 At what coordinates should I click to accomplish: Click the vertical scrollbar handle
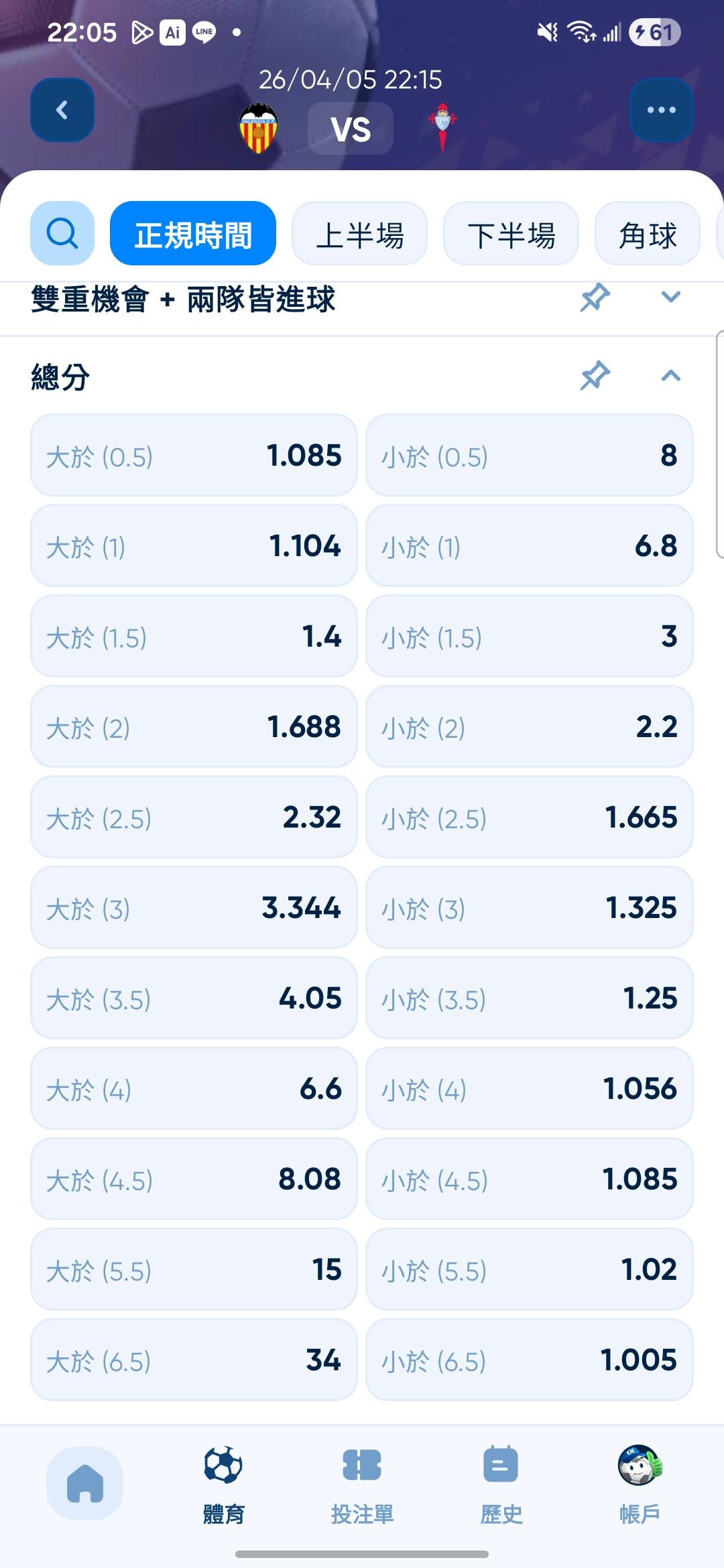click(x=719, y=444)
